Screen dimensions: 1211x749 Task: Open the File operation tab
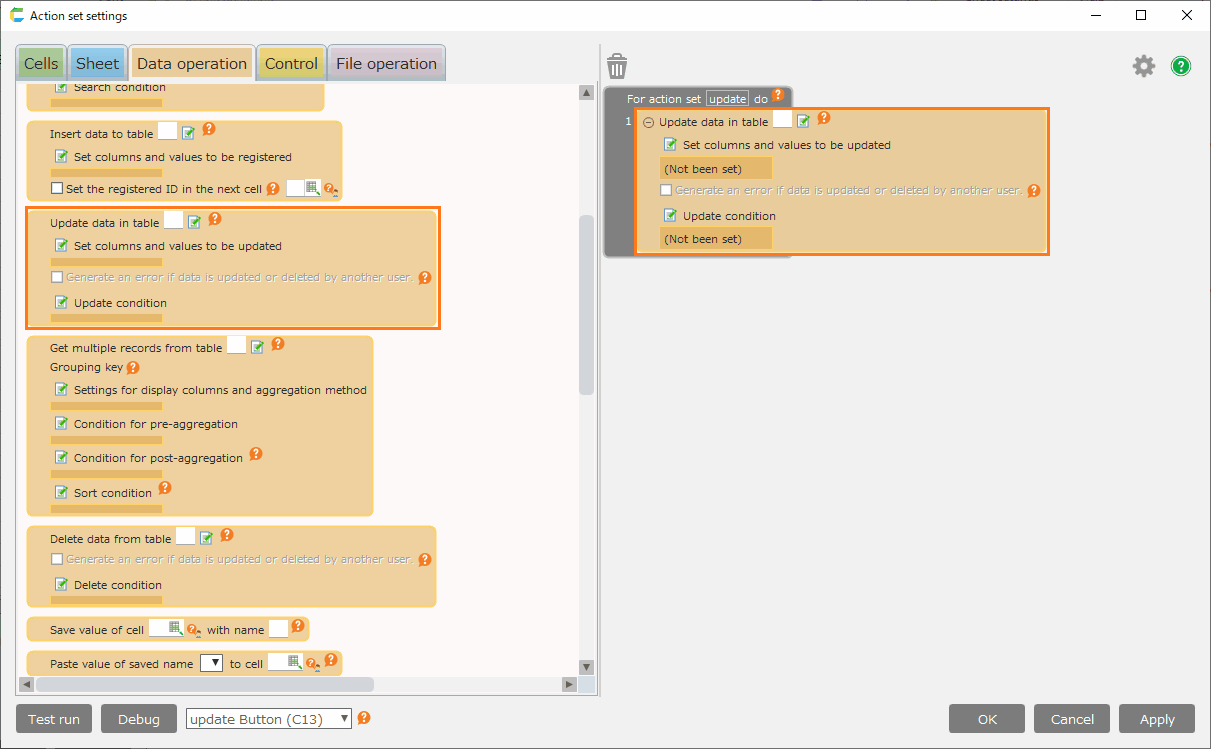click(386, 64)
